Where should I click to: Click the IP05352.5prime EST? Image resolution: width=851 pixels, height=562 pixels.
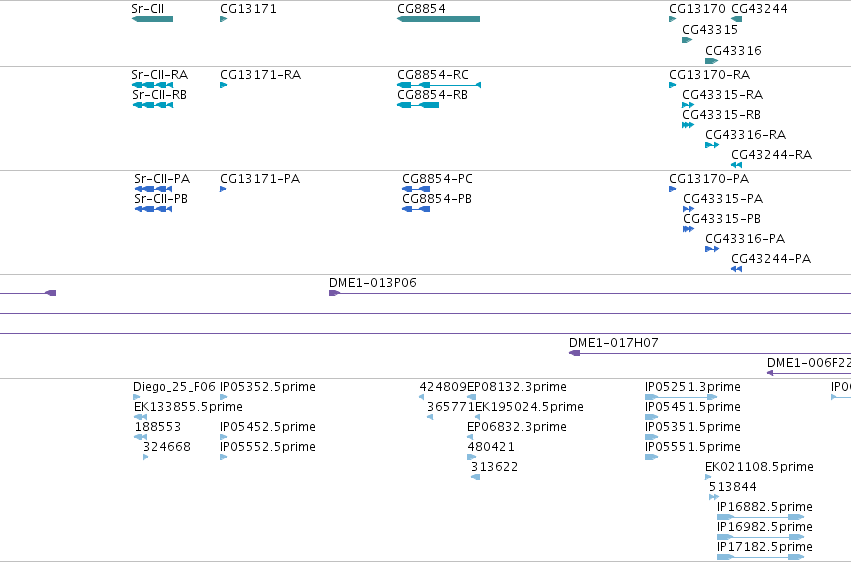pos(224,397)
